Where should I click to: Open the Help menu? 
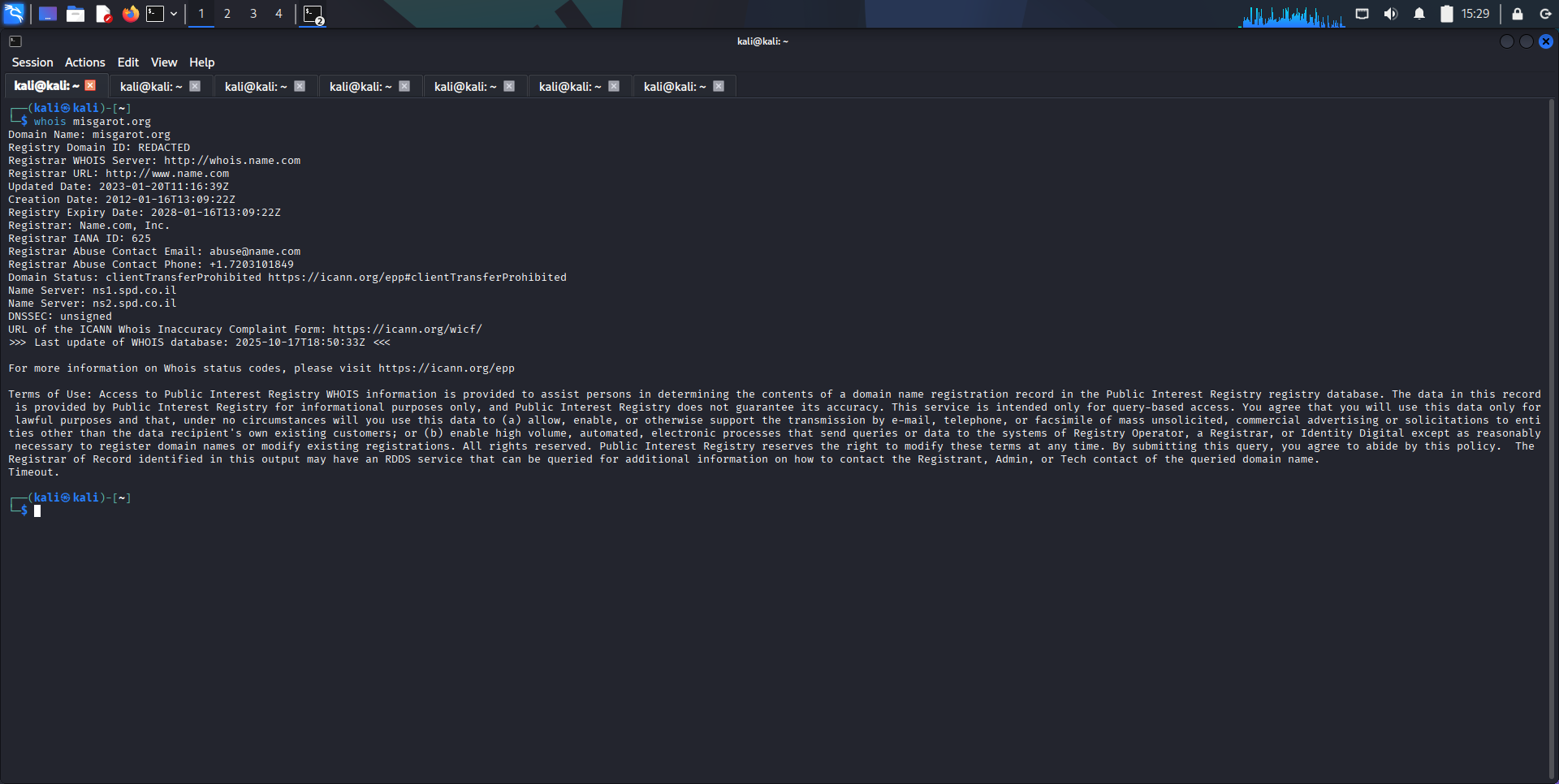coord(202,62)
